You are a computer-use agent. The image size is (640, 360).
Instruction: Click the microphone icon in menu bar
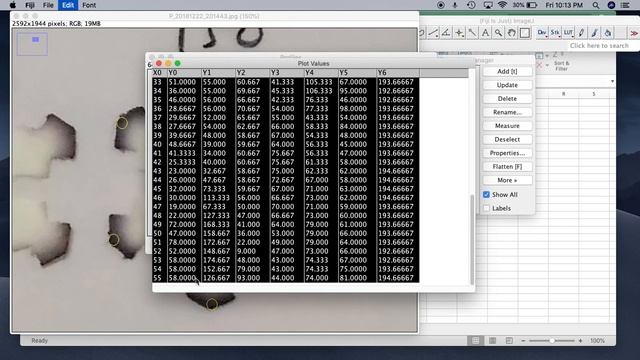tap(455, 5)
